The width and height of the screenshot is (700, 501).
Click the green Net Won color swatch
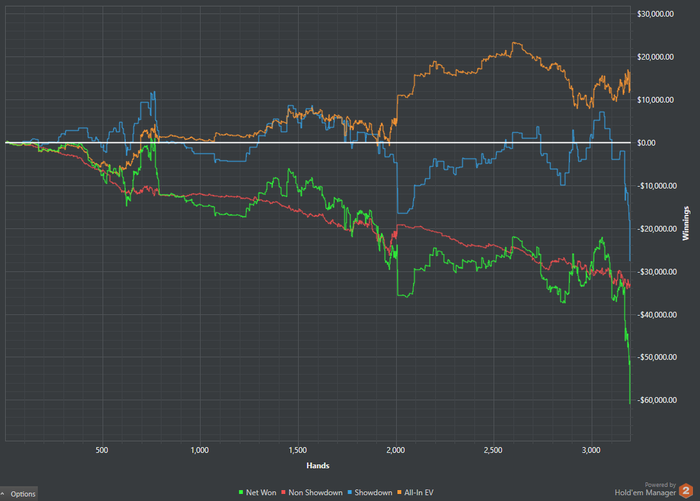click(x=241, y=493)
